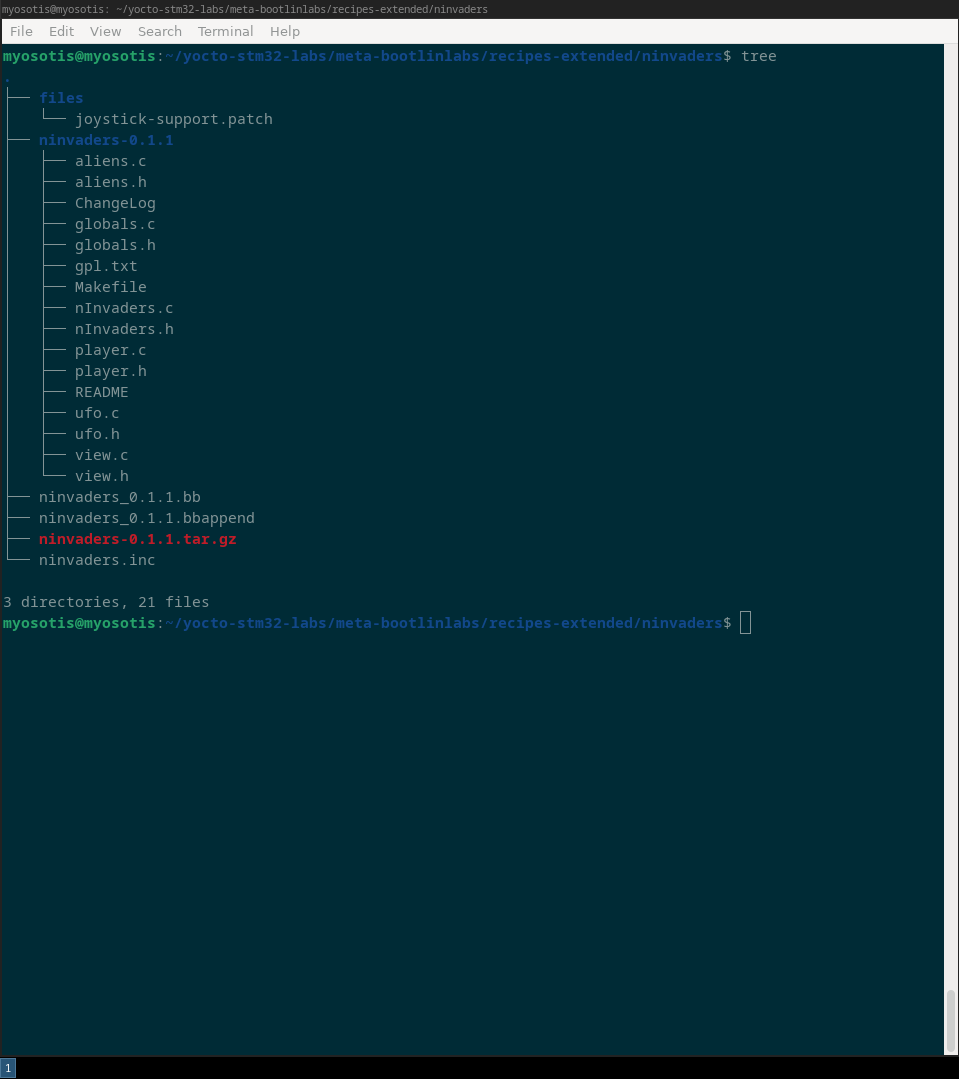
Task: Click the nInvaders.c file name
Action: coord(124,308)
